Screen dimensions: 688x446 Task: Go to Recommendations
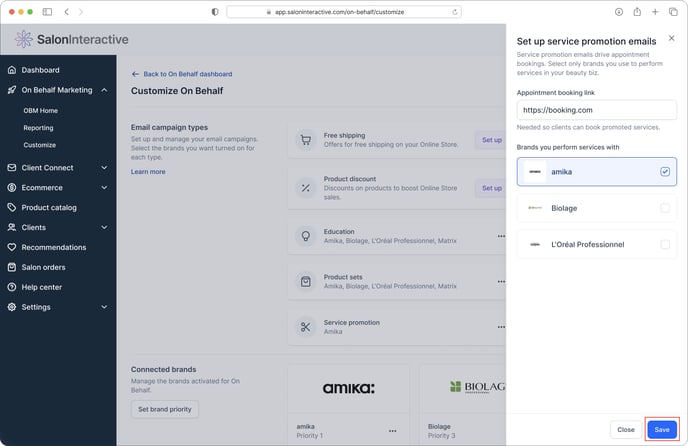tap(54, 247)
